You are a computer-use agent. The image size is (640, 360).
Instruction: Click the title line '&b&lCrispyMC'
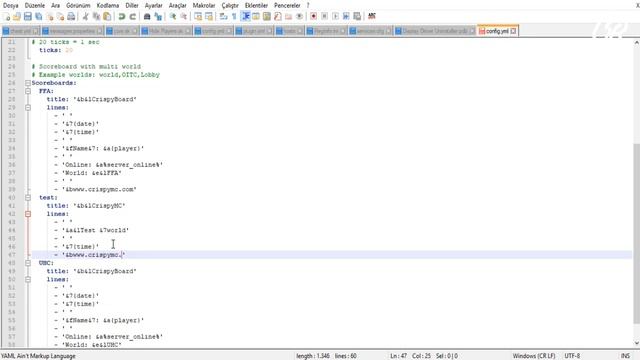(x=86, y=206)
